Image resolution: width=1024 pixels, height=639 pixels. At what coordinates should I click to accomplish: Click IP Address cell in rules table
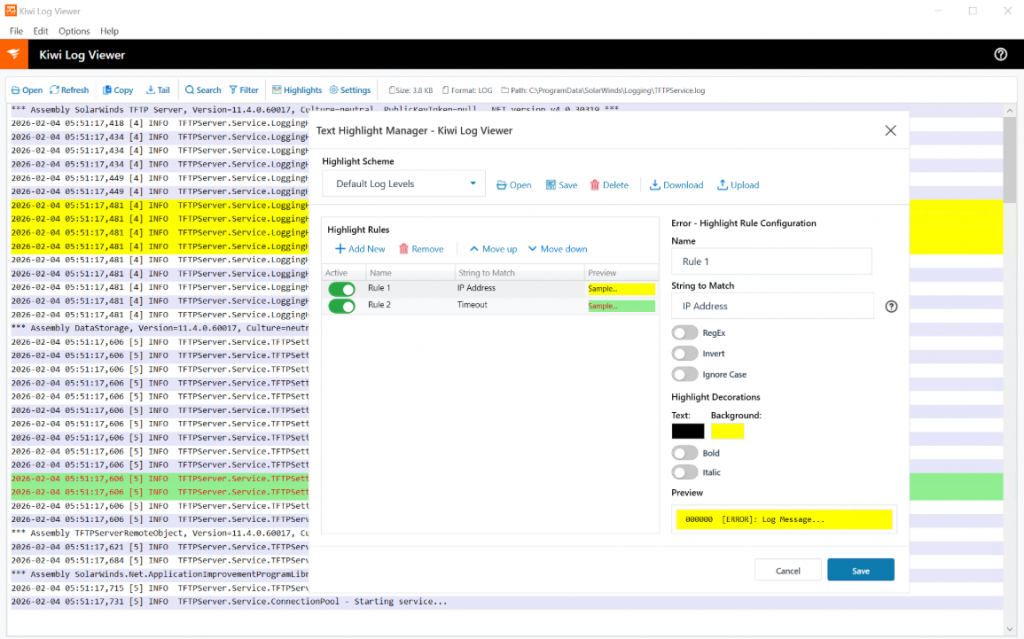pyautogui.click(x=520, y=288)
